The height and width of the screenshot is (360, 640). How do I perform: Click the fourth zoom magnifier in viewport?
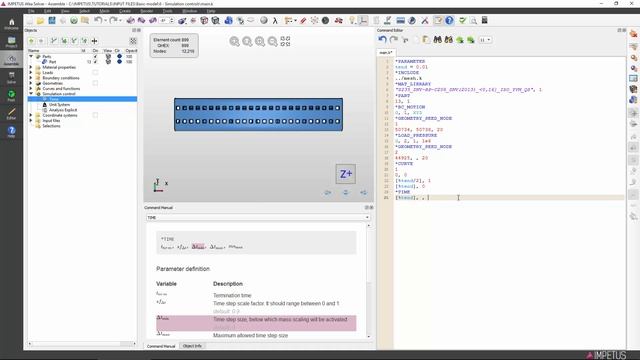[x=273, y=41]
